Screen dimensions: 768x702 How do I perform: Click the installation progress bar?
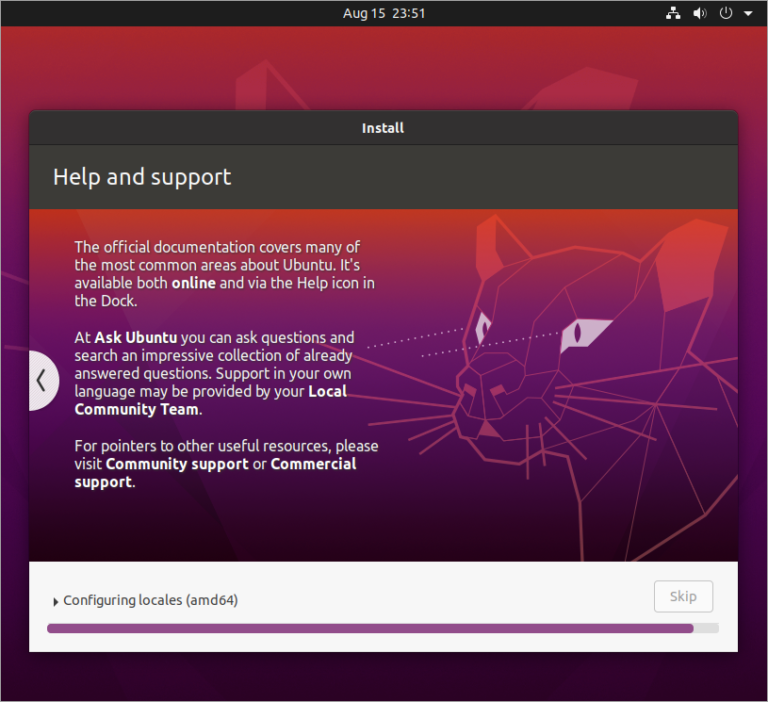click(x=383, y=628)
